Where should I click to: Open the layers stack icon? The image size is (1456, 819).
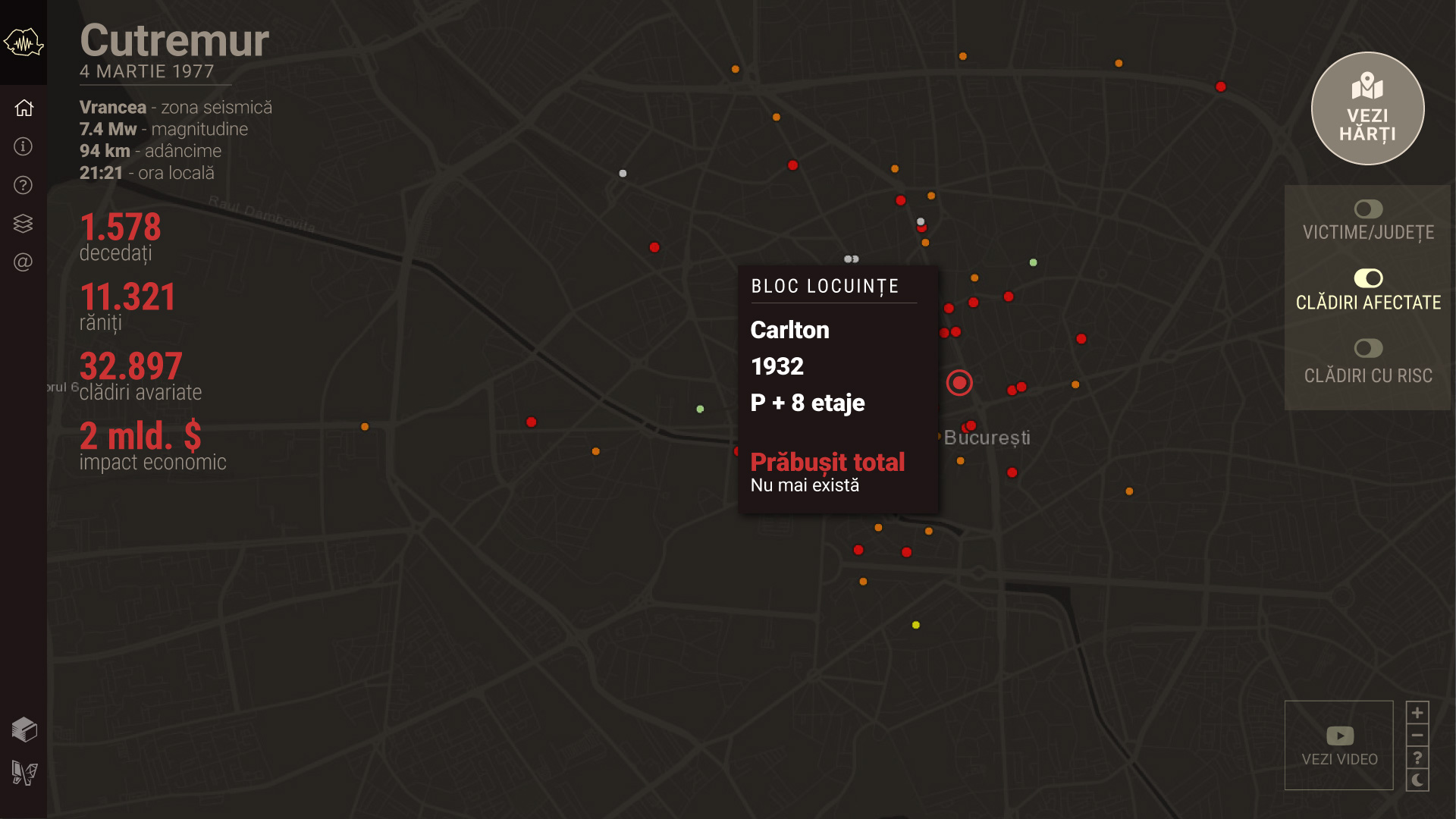pos(24,224)
